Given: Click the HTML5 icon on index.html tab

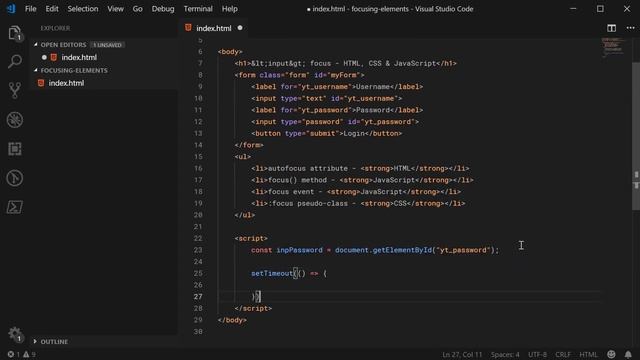Looking at the screenshot, I should 188,28.
